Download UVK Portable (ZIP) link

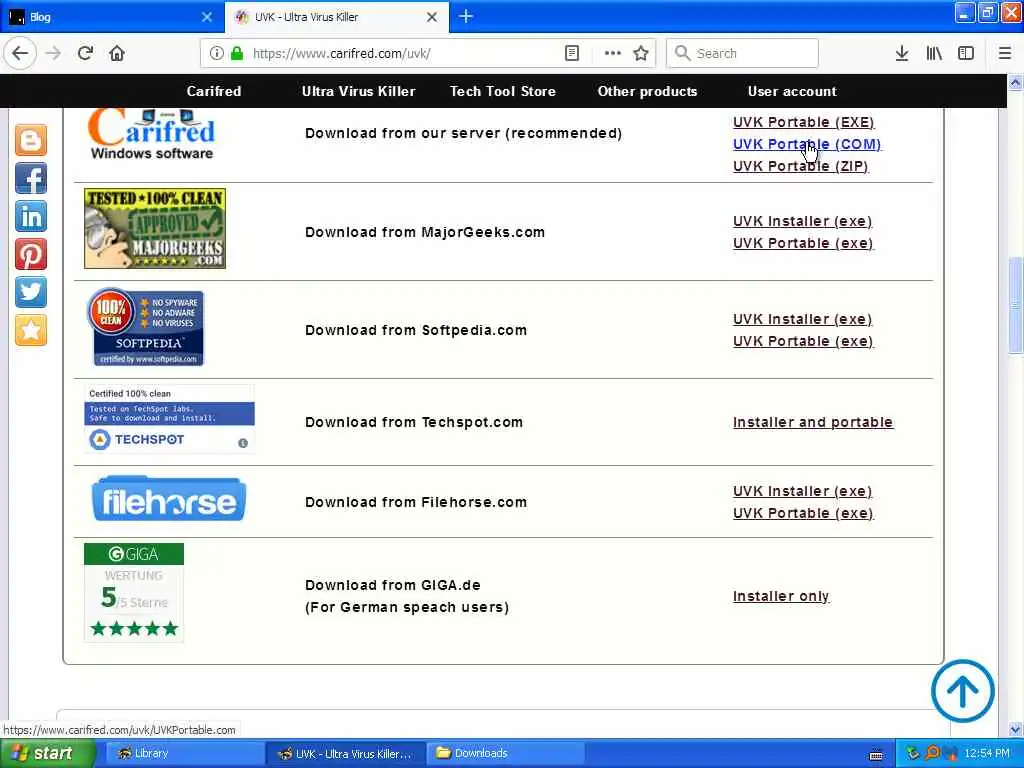pos(801,167)
